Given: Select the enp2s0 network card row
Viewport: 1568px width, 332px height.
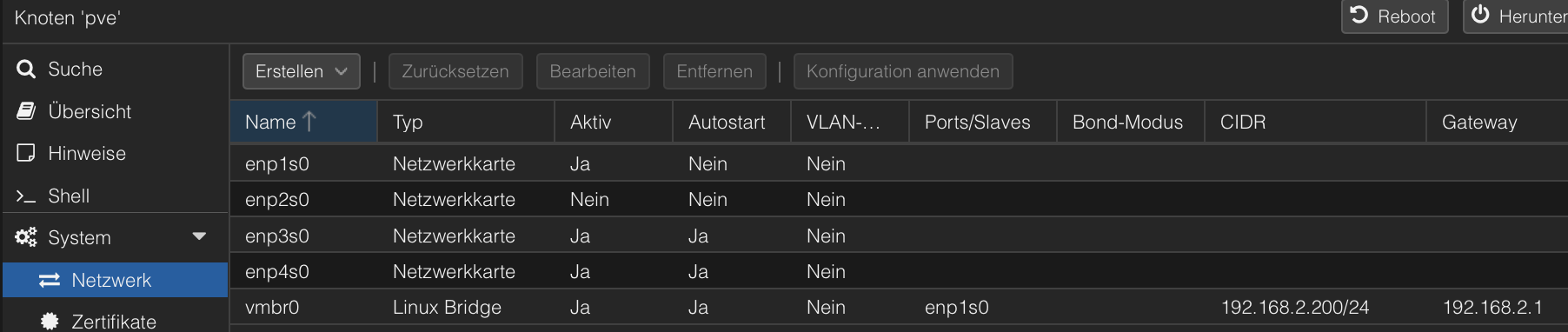Looking at the screenshot, I should 899,199.
